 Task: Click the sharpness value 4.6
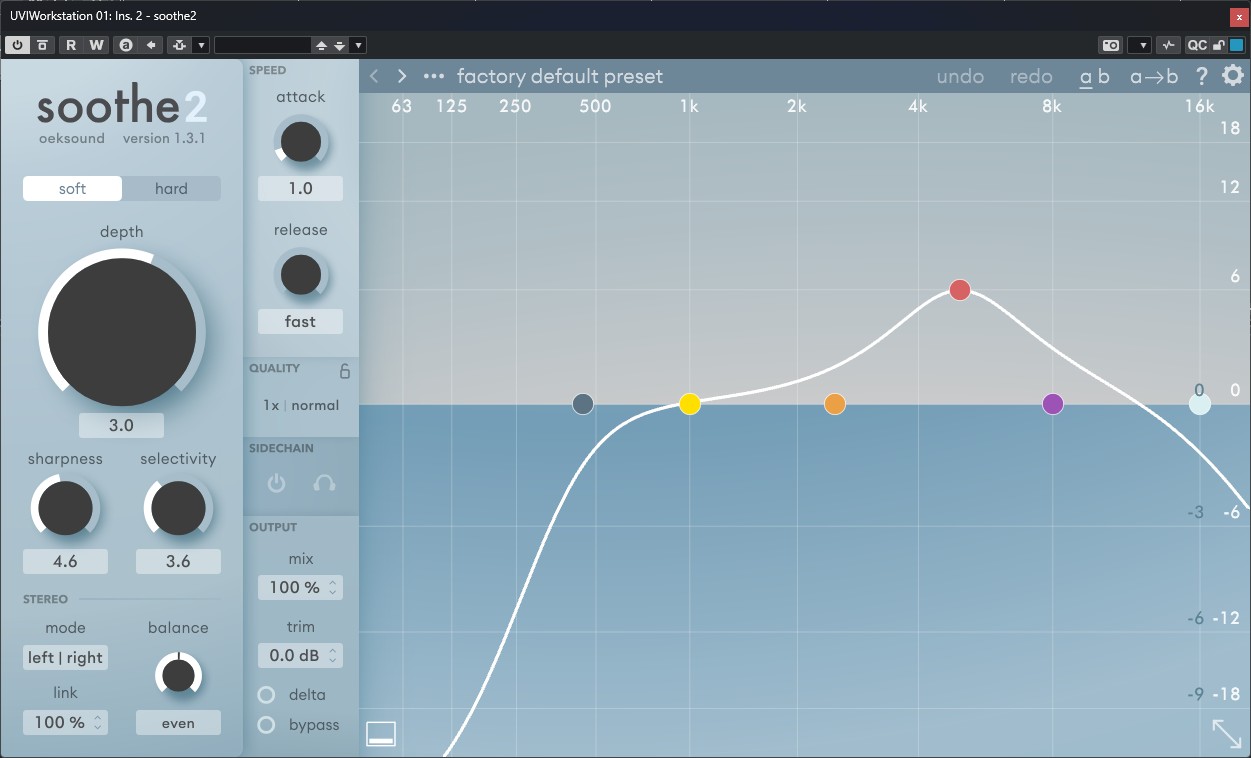(65, 561)
